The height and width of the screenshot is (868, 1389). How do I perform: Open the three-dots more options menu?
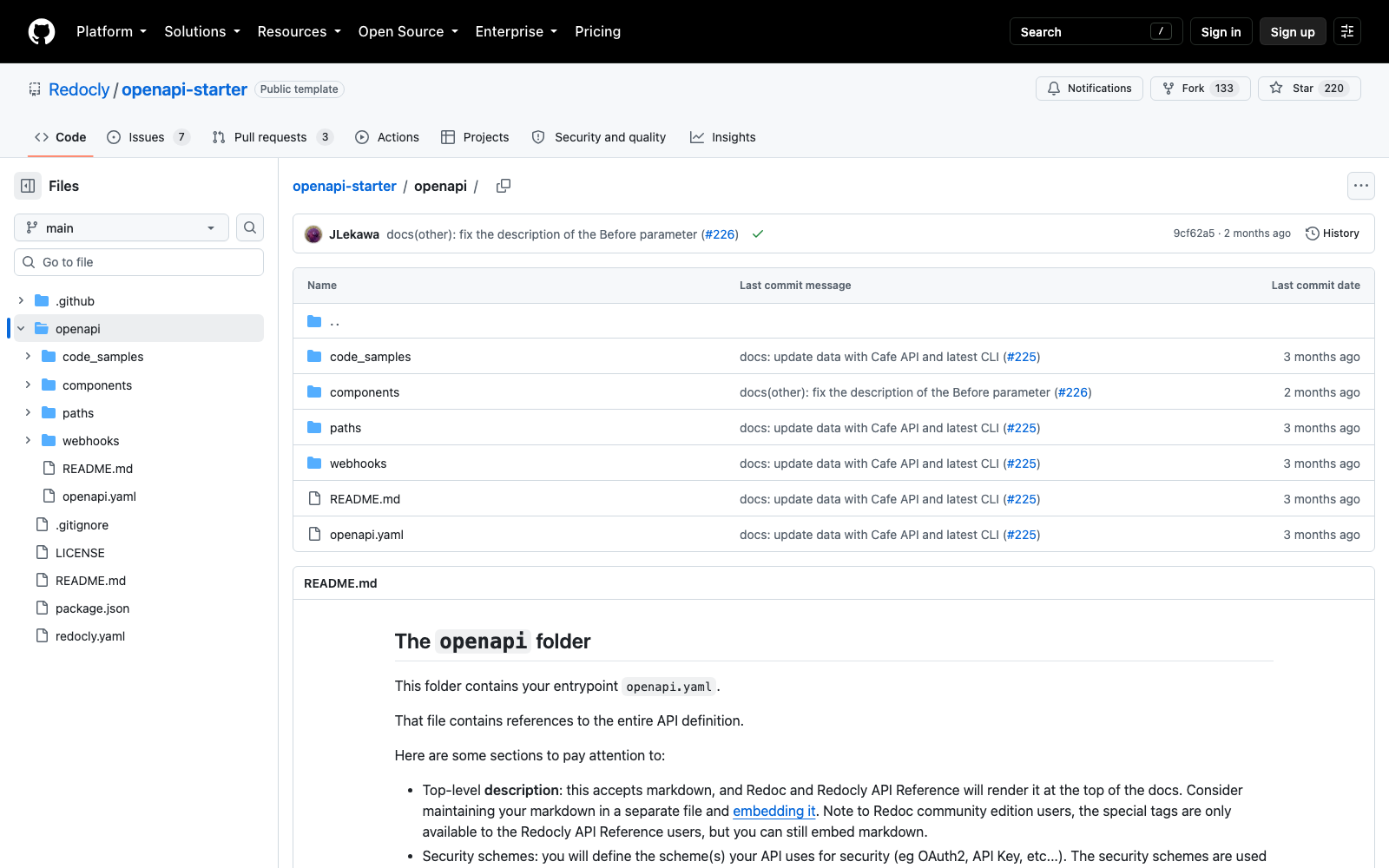tap(1361, 186)
